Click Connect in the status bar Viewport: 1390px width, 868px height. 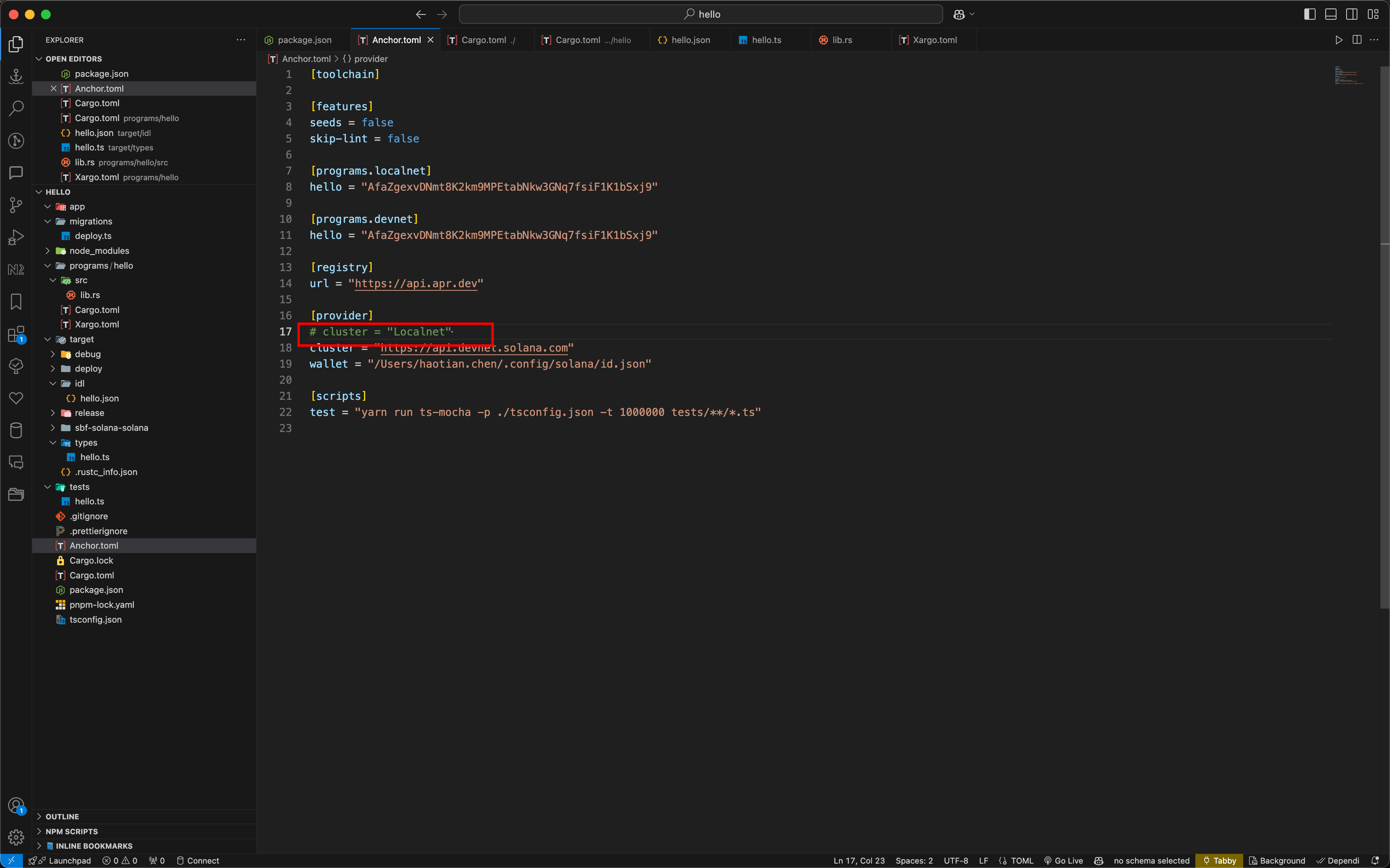coord(198,860)
